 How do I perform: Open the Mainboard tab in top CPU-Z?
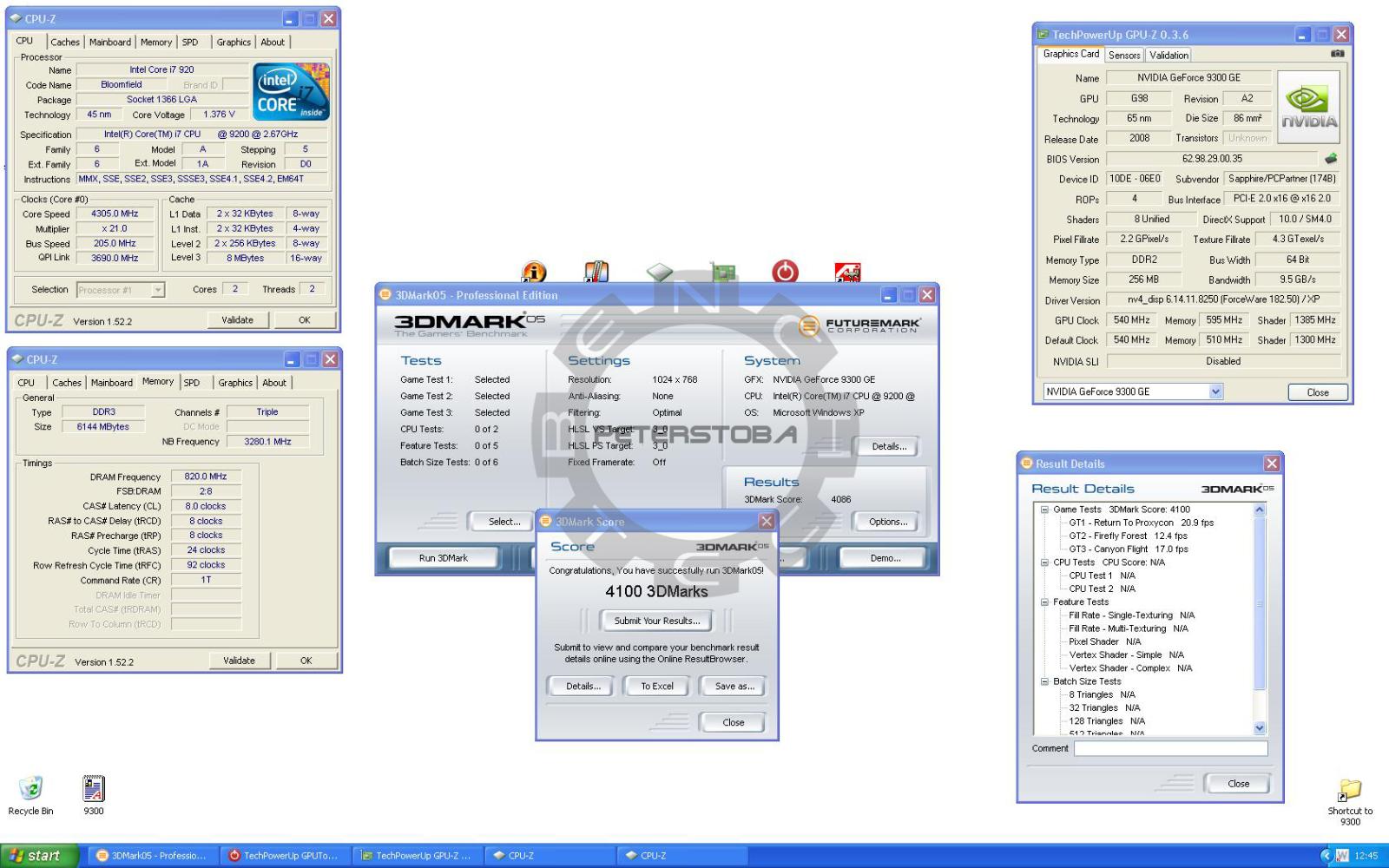pyautogui.click(x=110, y=42)
